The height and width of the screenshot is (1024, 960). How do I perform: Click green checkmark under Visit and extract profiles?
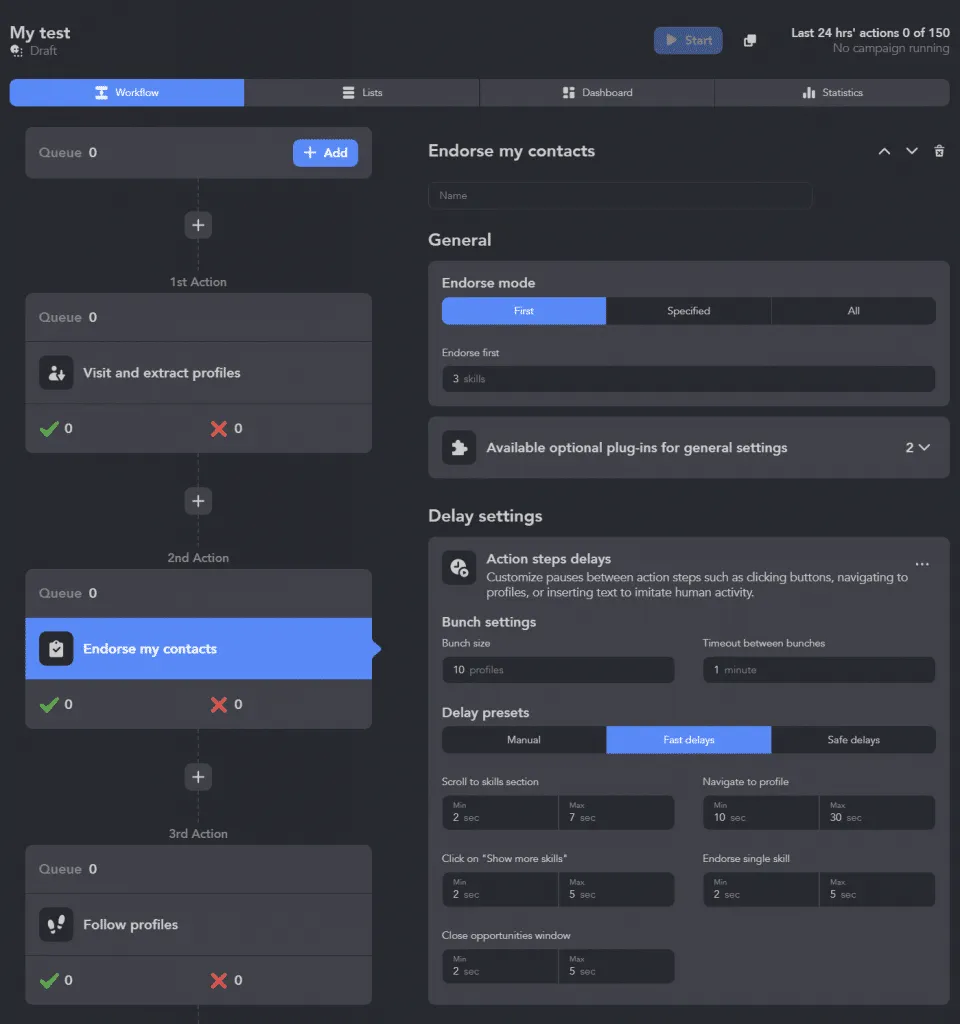click(49, 429)
